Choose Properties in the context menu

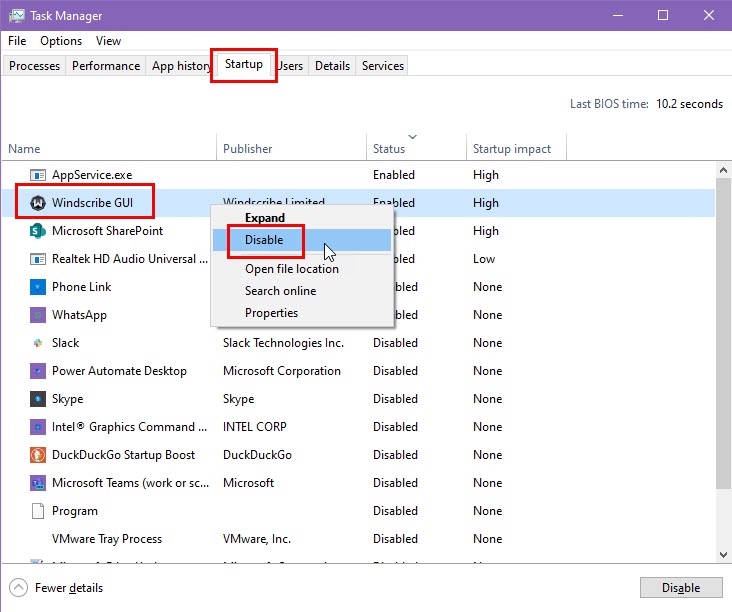[302, 313]
